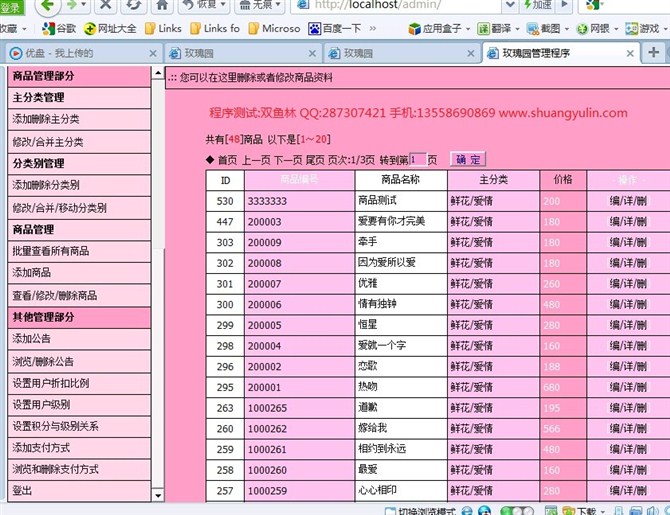
Task: Click the product code 200009
Action: tap(264, 242)
